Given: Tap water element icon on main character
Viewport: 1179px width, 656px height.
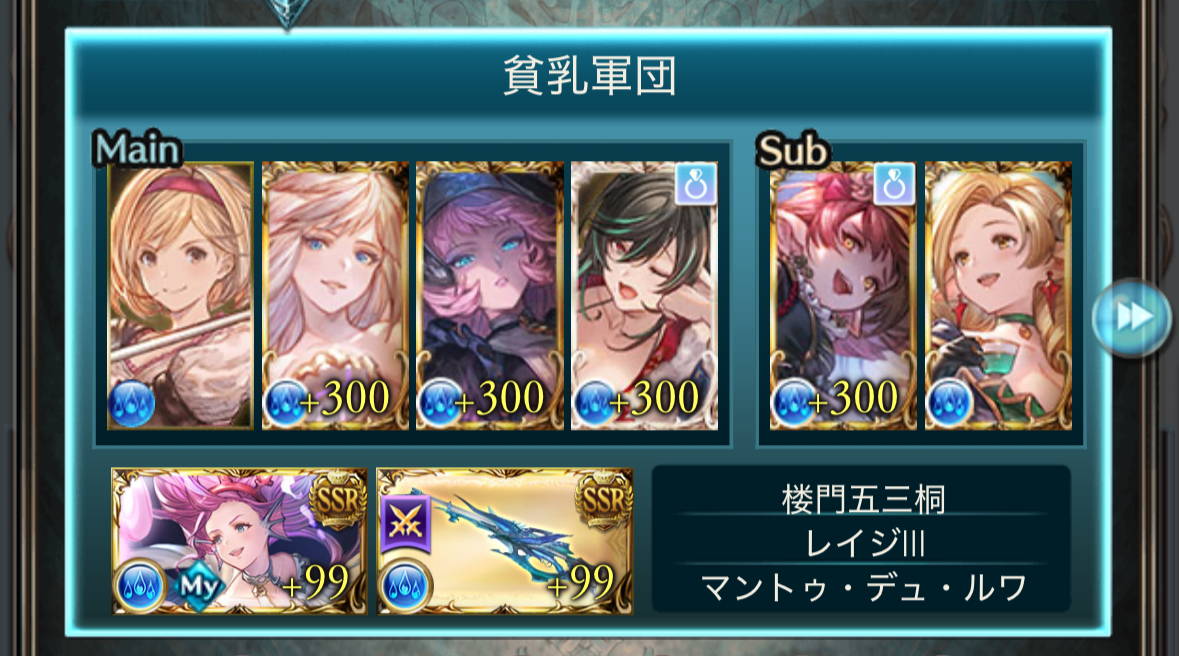Looking at the screenshot, I should pos(132,404).
